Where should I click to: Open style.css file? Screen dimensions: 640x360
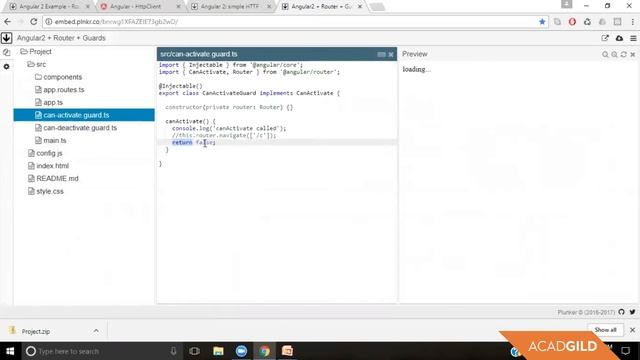click(x=45, y=191)
